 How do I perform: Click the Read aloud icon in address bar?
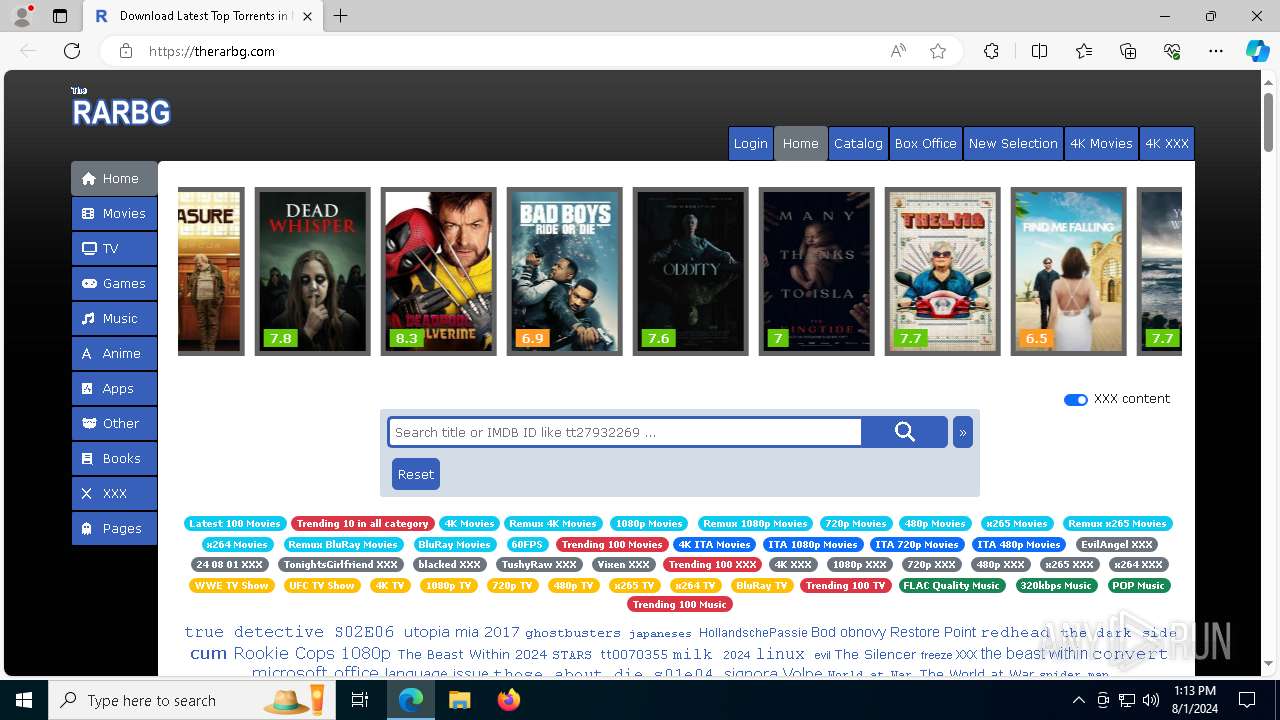coord(898,51)
